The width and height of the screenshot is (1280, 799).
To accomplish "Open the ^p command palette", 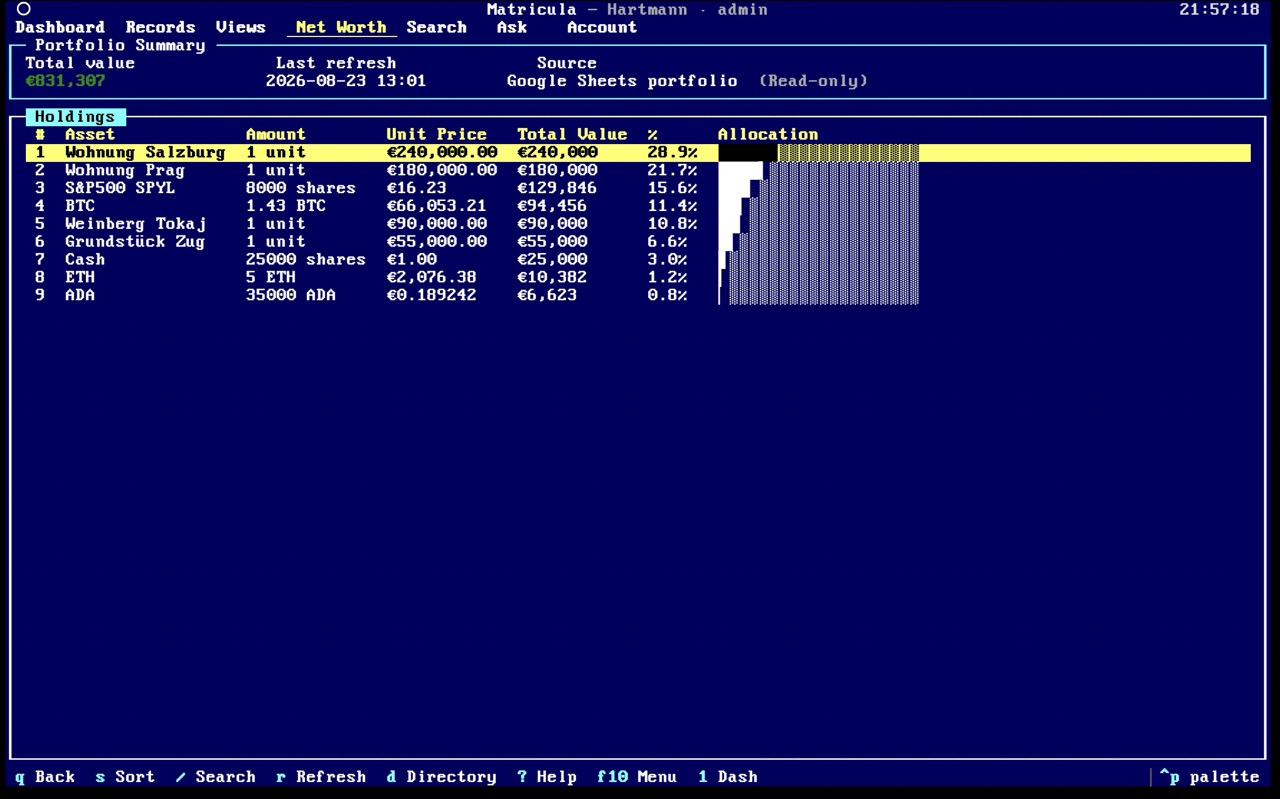I will click(1209, 777).
